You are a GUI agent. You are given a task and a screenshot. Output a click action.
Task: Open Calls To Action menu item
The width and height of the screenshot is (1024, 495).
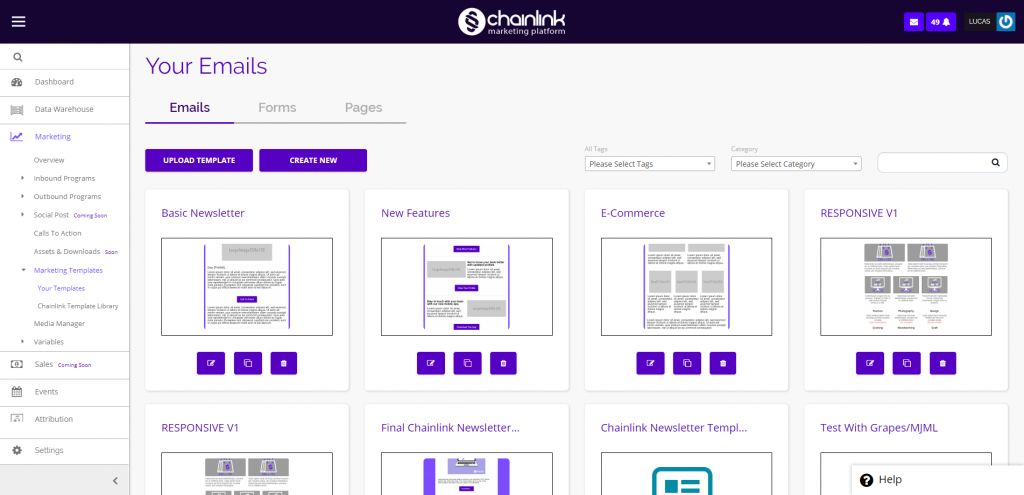57,233
